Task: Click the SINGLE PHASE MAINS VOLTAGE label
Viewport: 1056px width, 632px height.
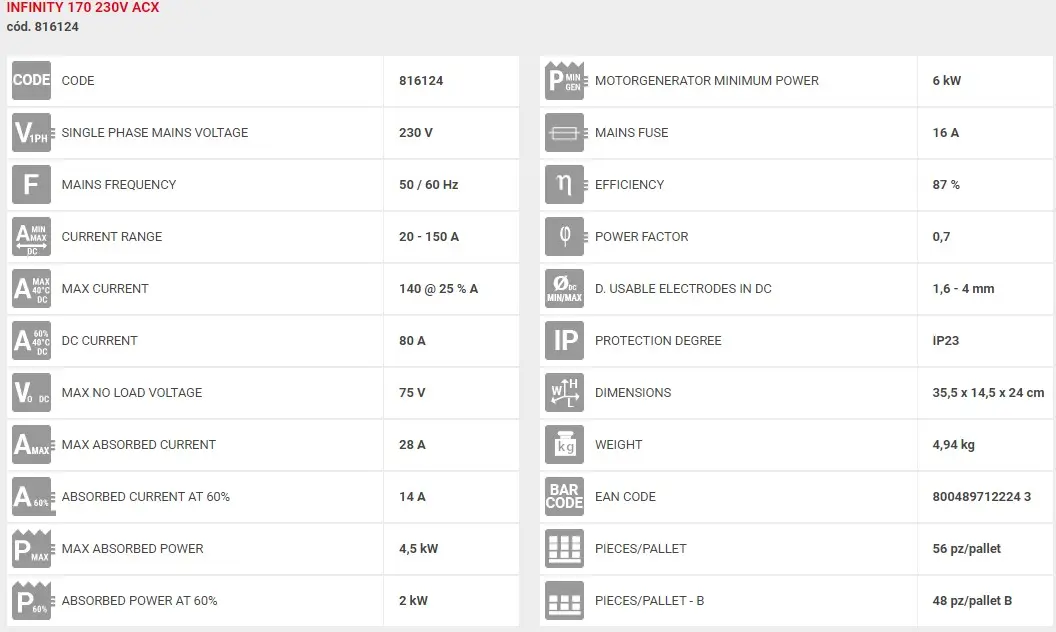Action: pos(155,133)
